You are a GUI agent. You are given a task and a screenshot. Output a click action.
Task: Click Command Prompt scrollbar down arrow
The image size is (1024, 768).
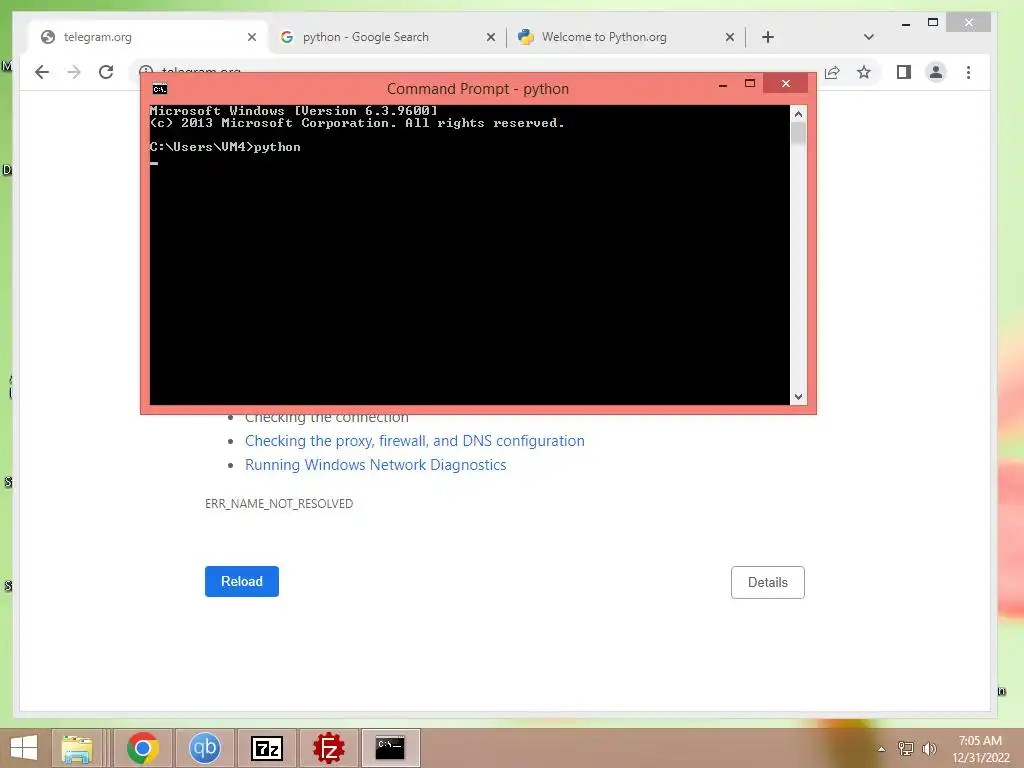(x=798, y=396)
